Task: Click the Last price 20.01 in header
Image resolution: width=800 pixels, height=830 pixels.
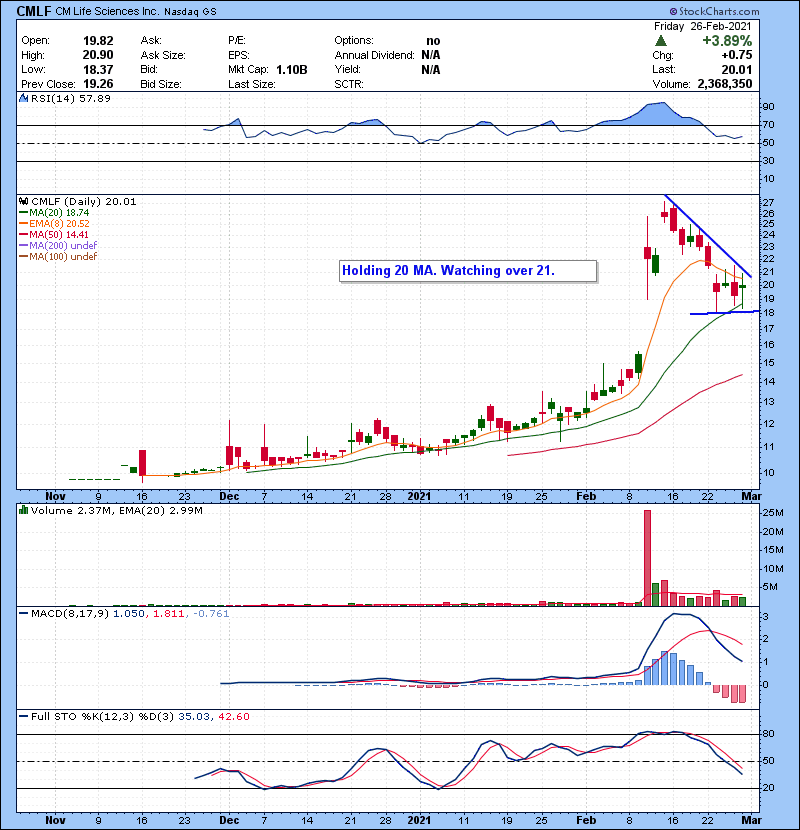Action: click(x=736, y=69)
